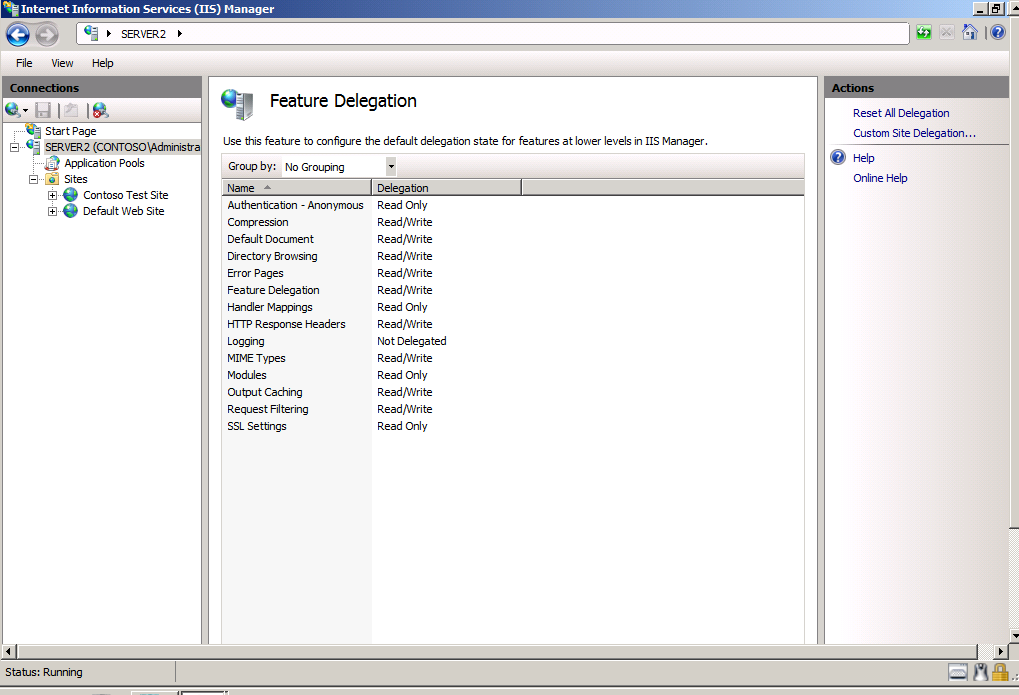Click the Not Delegated value for Logging
The width and height of the screenshot is (1019, 695).
(x=411, y=341)
